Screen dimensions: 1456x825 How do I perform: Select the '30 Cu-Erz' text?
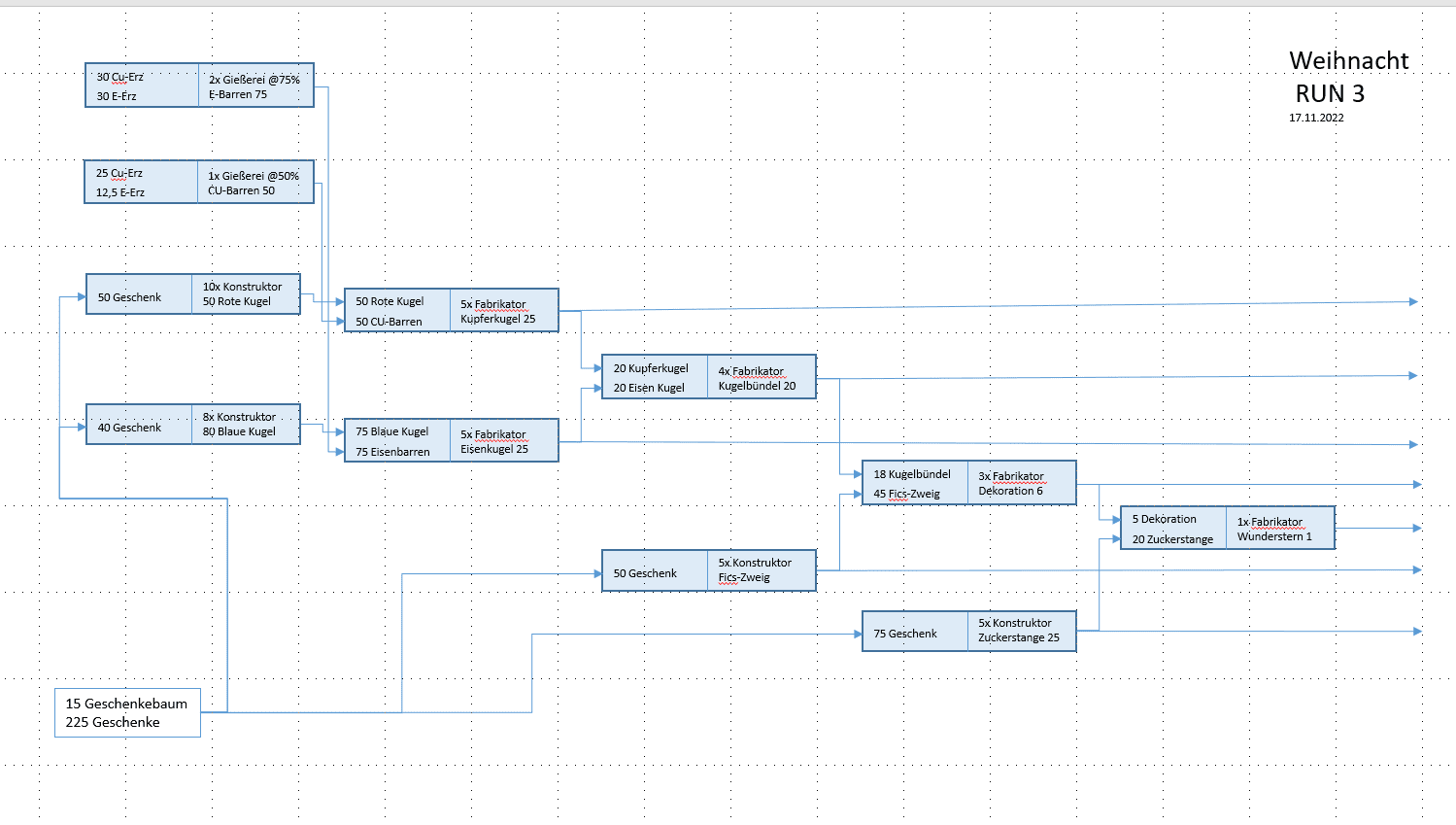[119, 77]
